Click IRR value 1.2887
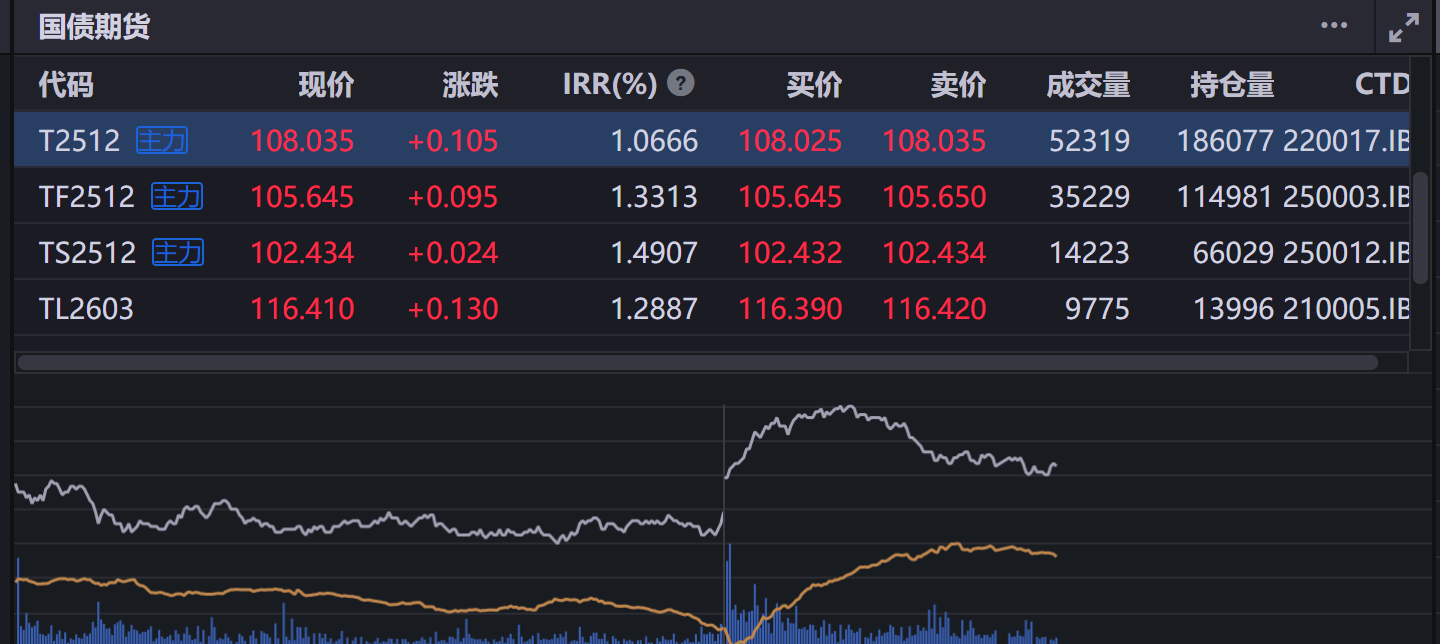The width and height of the screenshot is (1440, 644). 655,308
